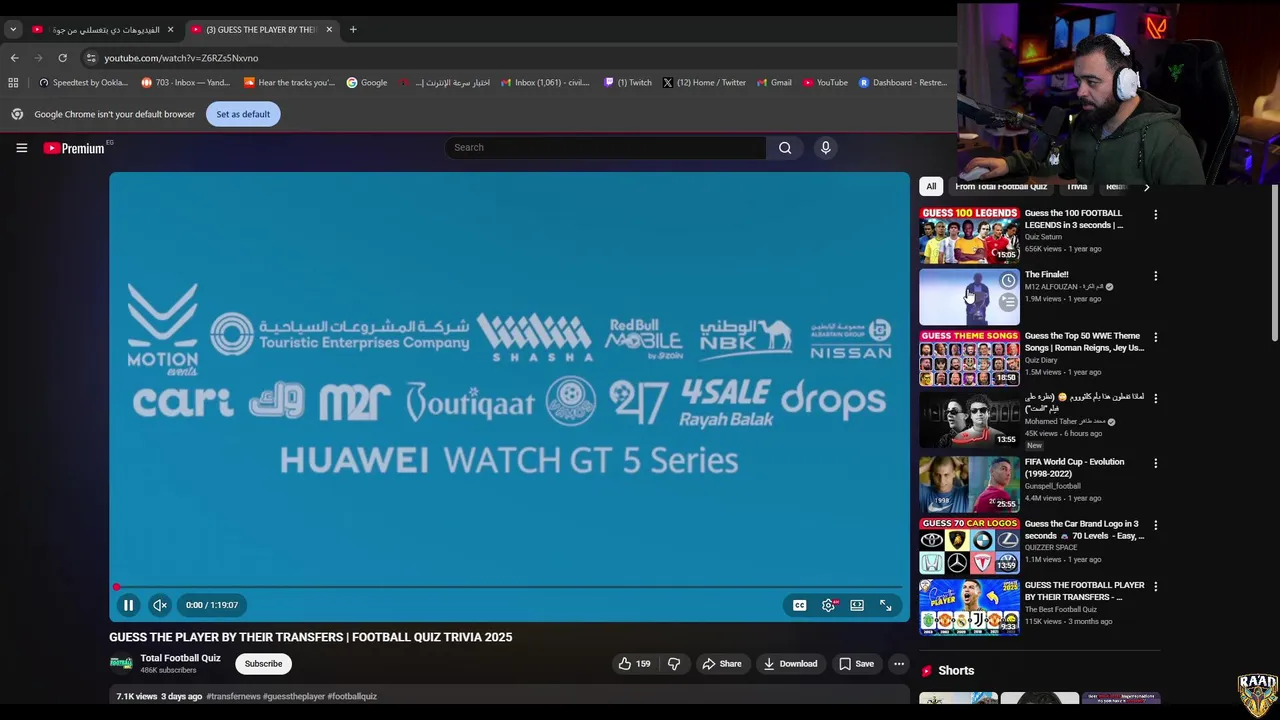The width and height of the screenshot is (1280, 720).
Task: Like the video with the thumbs up
Action: click(x=633, y=664)
